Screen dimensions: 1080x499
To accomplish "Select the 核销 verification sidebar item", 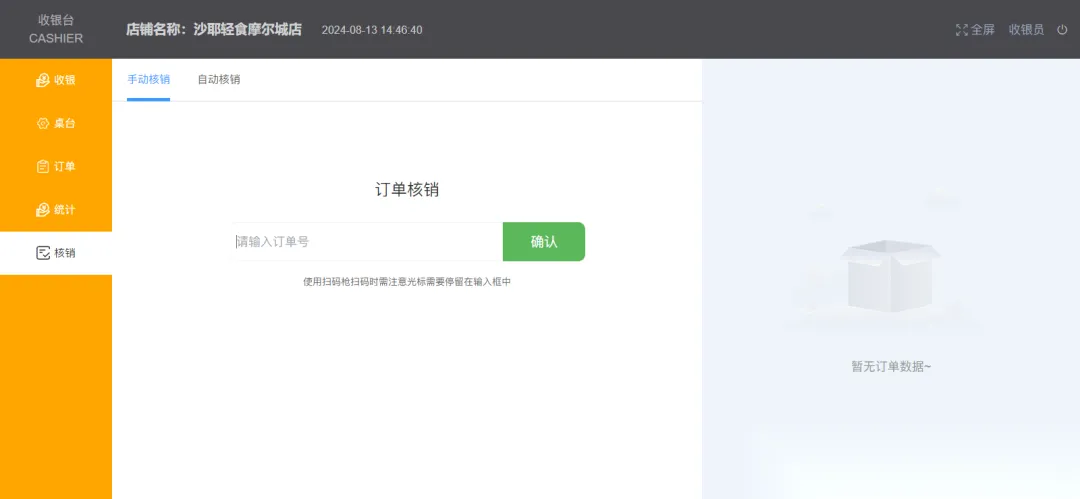I will pos(56,253).
